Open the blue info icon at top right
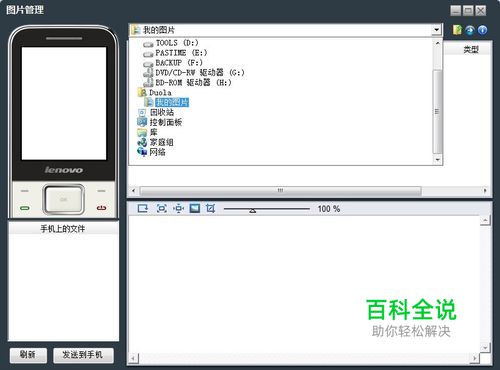The height and width of the screenshot is (370, 500). (x=482, y=30)
